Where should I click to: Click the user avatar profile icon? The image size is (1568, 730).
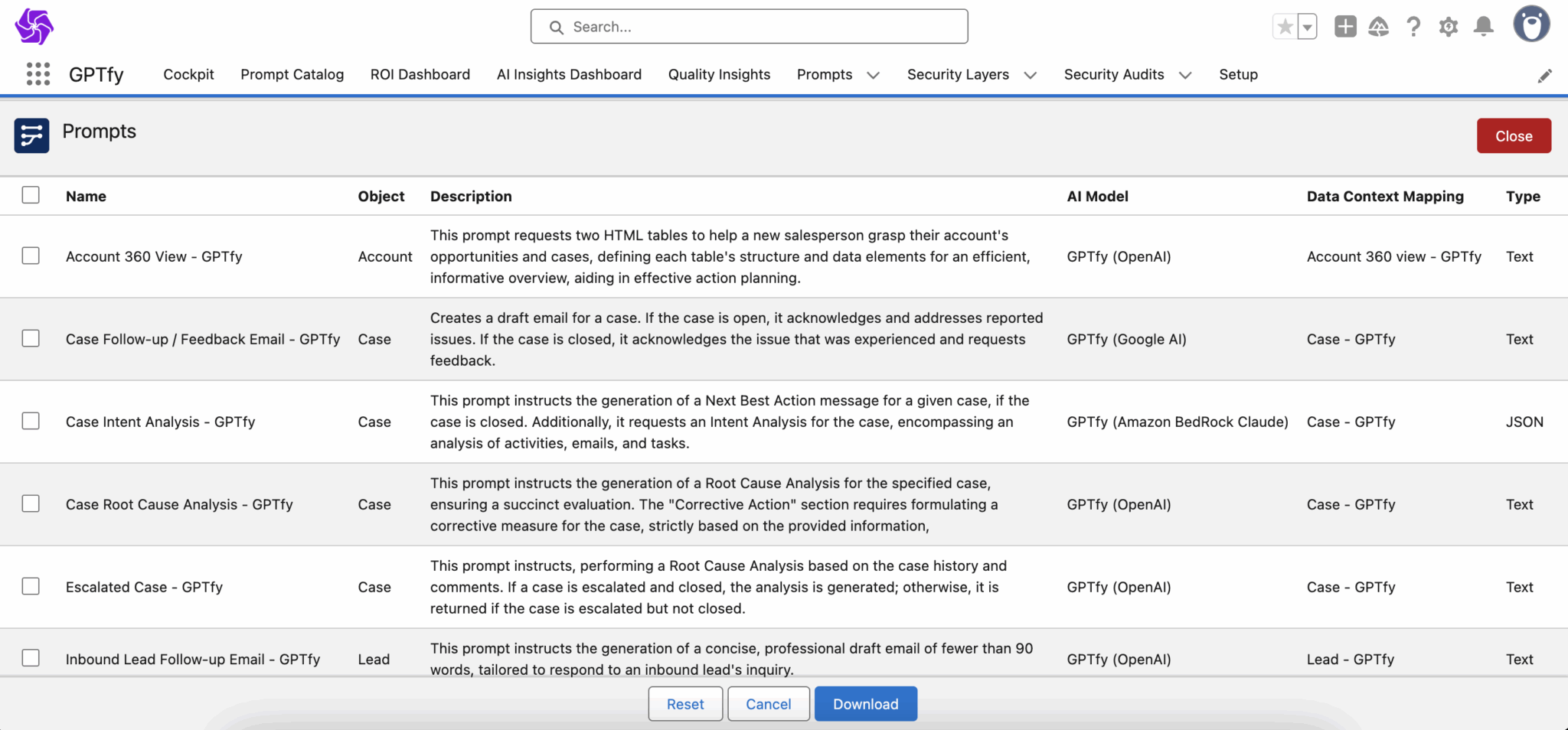coord(1531,24)
